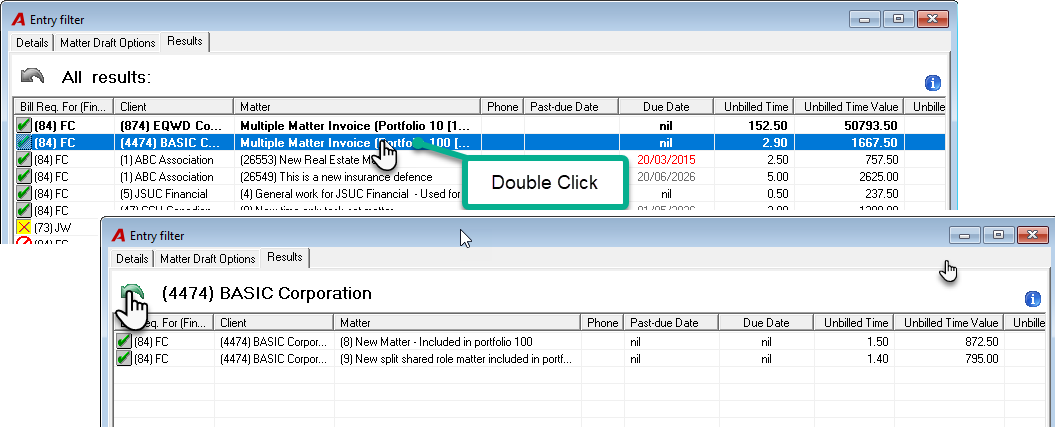Image resolution: width=1055 pixels, height=427 pixels.
Task: Click status icon on highlighted BASIC C... row
Action: (x=24, y=143)
